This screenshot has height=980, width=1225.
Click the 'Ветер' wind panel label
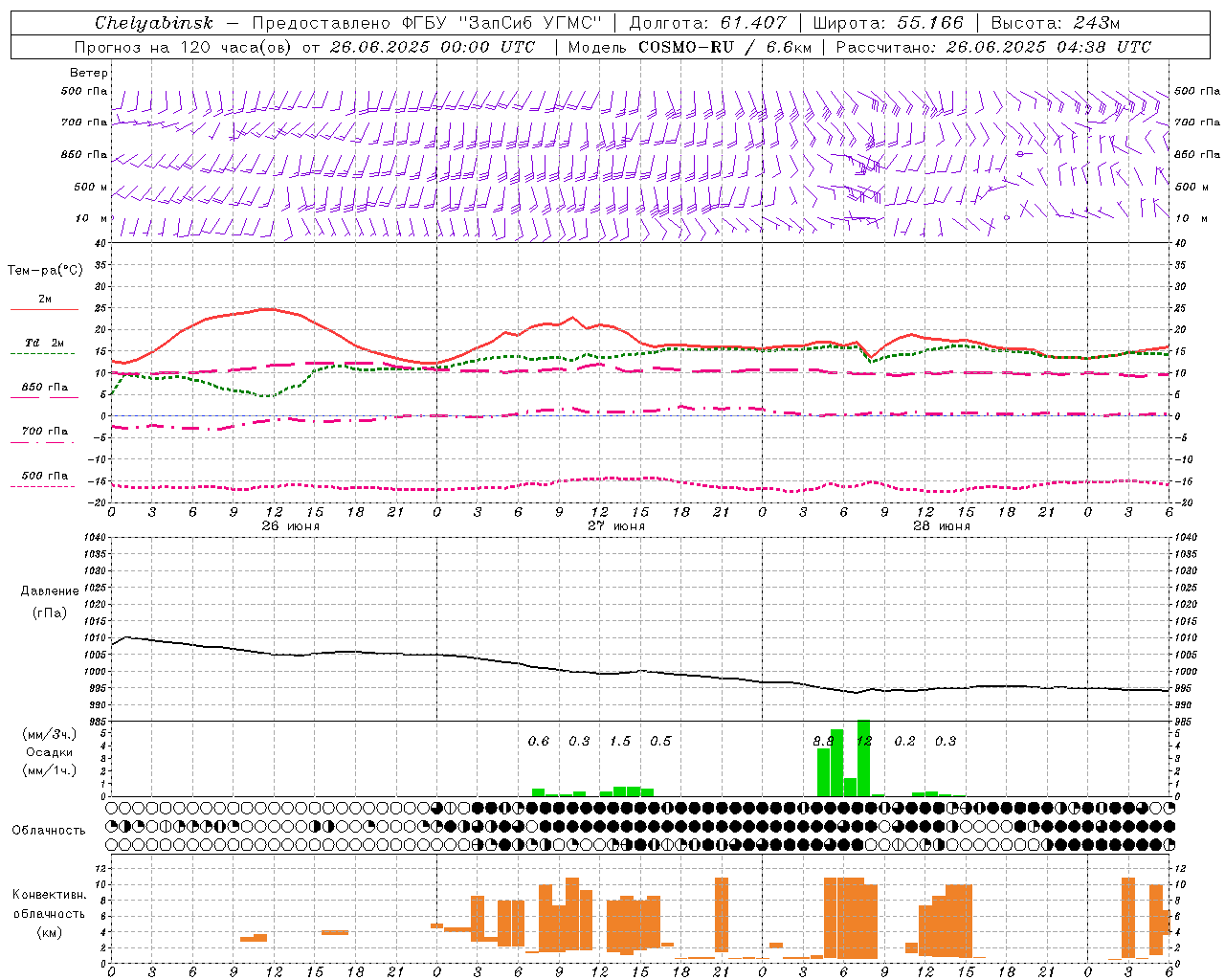[x=89, y=73]
